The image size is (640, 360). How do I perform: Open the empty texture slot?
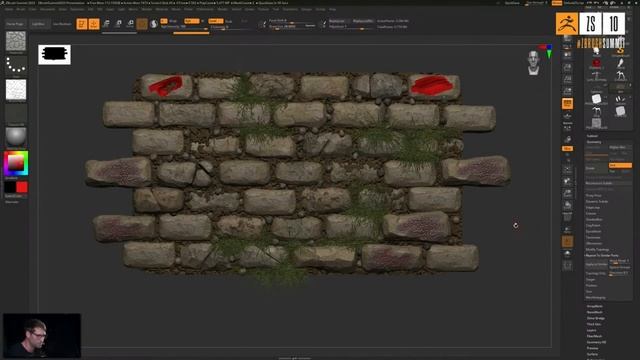(16, 113)
